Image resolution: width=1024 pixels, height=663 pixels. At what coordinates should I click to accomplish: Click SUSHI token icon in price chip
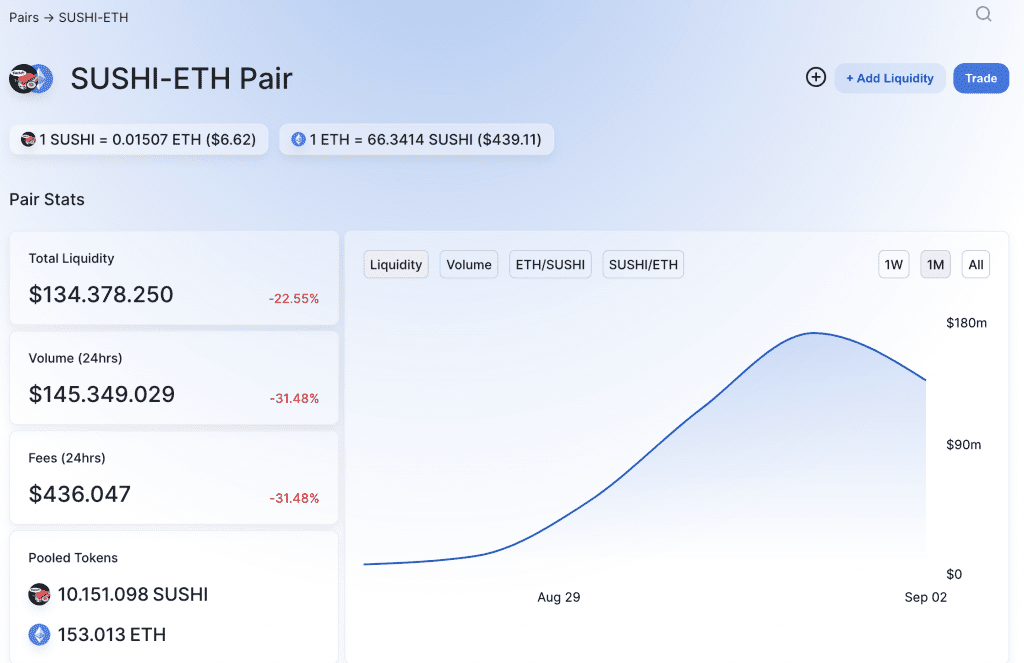point(28,139)
